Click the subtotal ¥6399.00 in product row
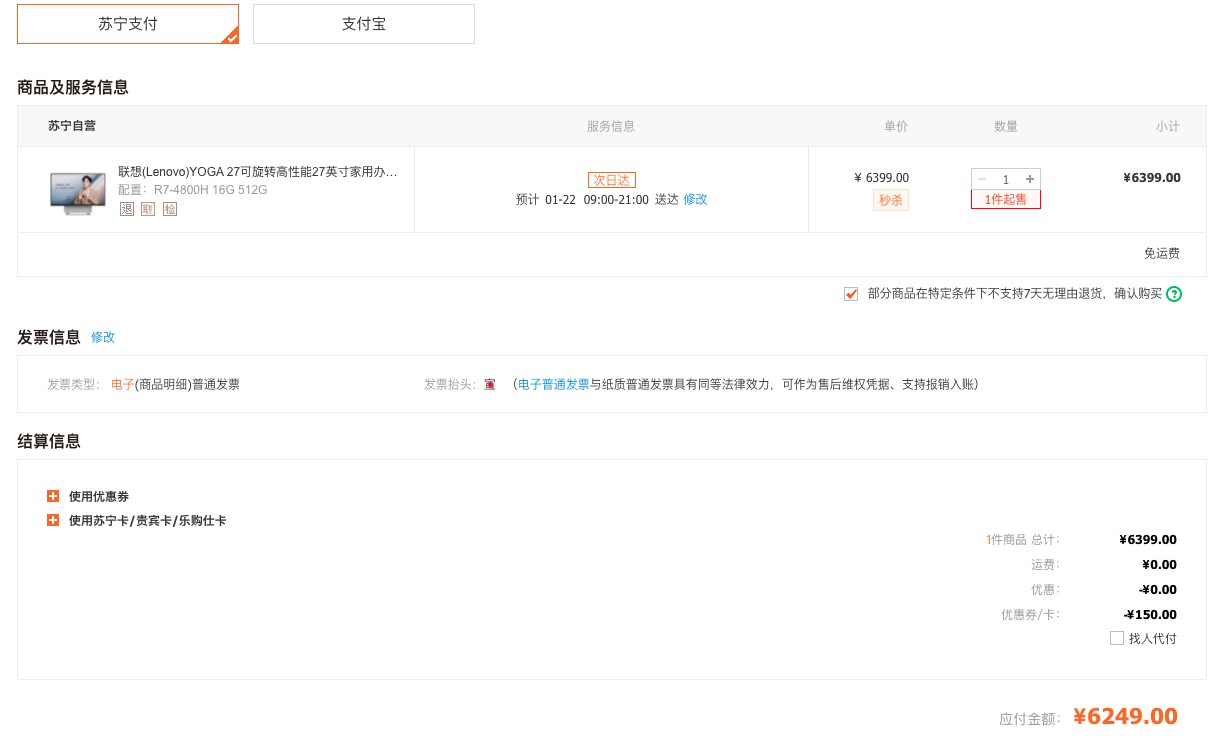Image resolution: width=1225 pixels, height=739 pixels. pos(1152,178)
